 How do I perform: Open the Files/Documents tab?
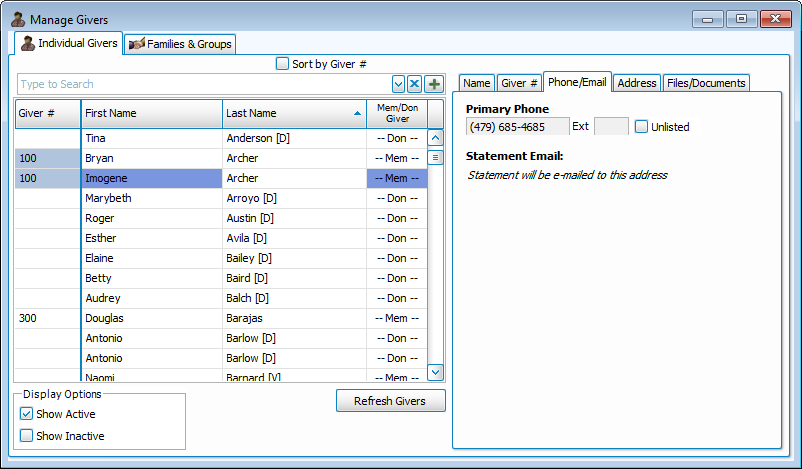pos(706,83)
